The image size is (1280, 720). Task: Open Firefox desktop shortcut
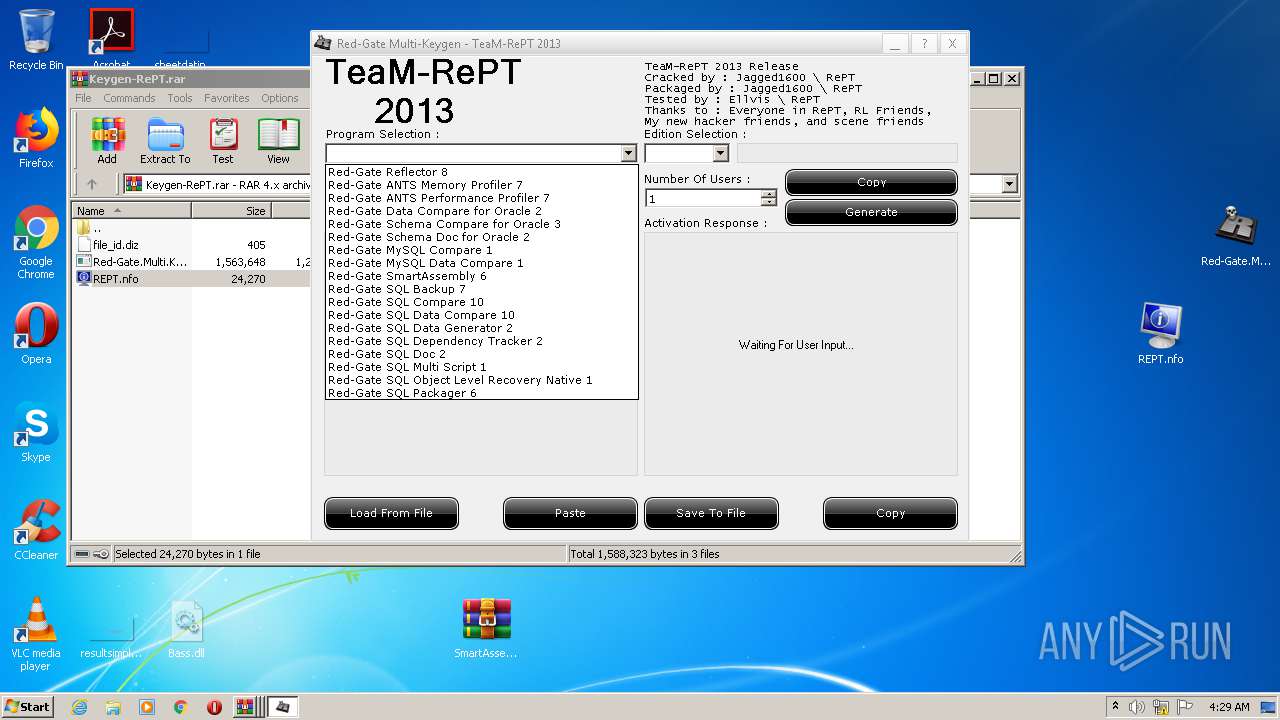coord(36,138)
